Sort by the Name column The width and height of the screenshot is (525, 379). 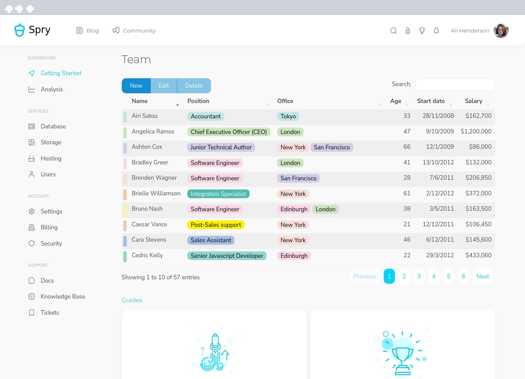(154, 101)
